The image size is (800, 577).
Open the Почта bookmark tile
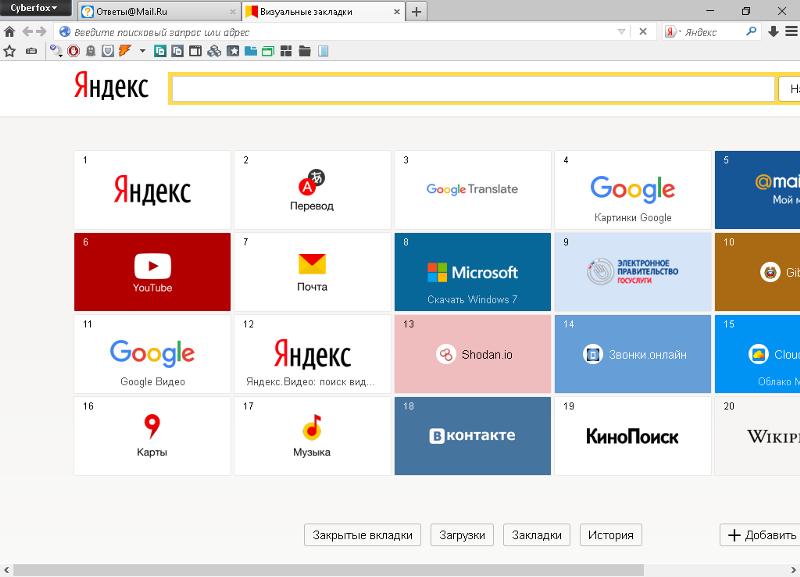point(312,272)
